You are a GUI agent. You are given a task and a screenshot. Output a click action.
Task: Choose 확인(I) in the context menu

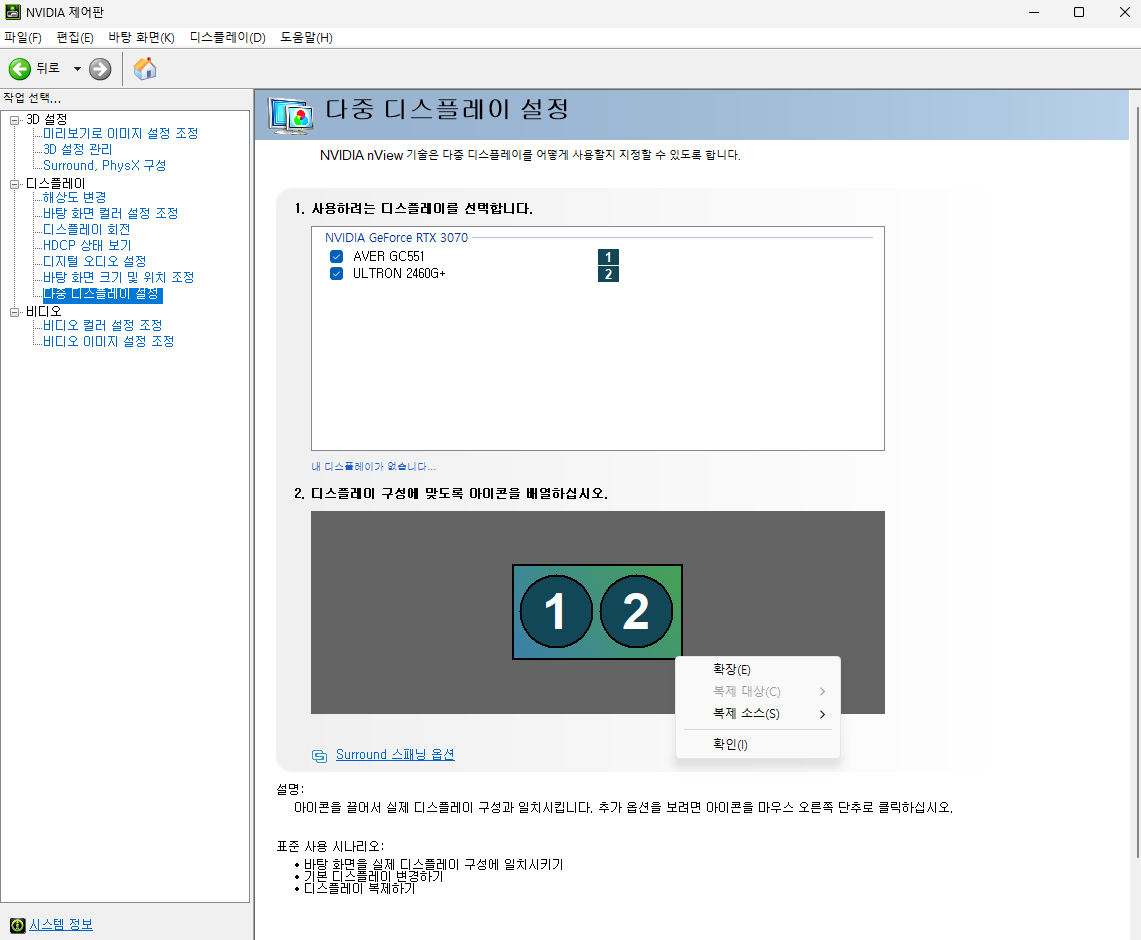[x=758, y=744]
